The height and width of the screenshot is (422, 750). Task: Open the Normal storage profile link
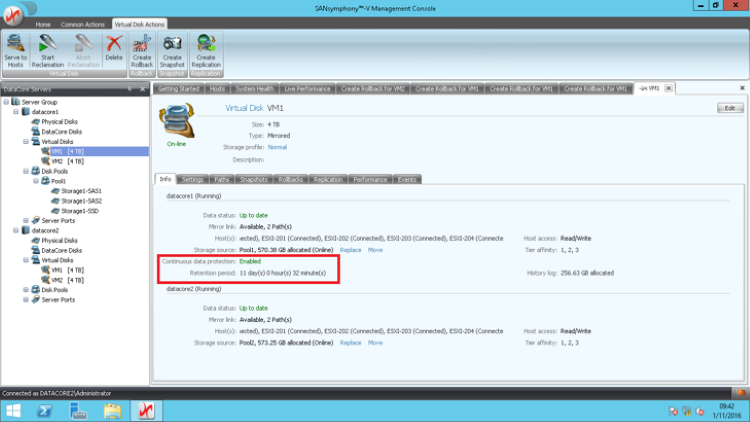(x=276, y=147)
